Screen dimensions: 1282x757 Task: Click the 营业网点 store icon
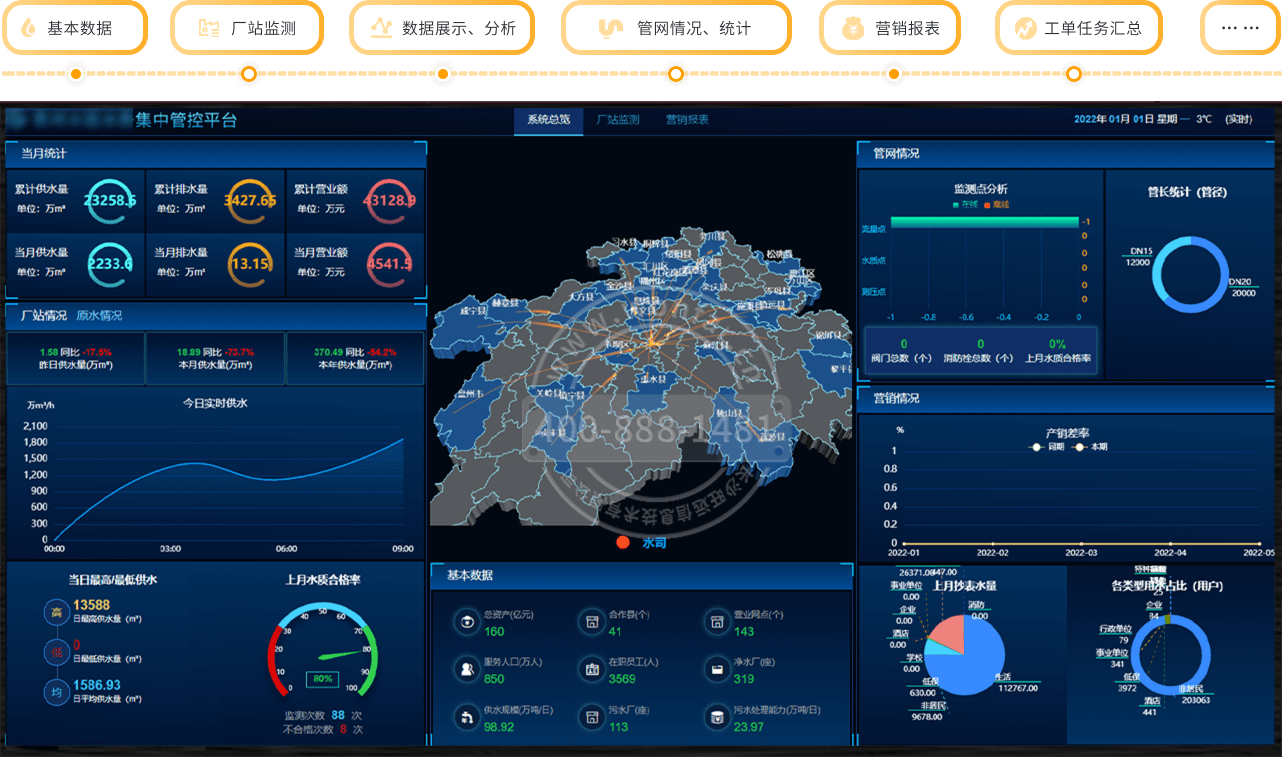pyautogui.click(x=716, y=622)
